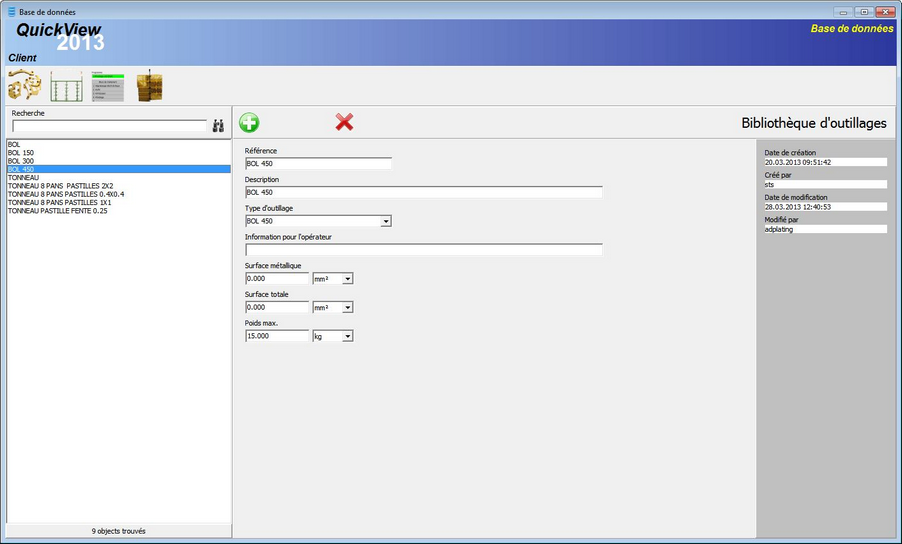Click the Référence input field
The width and height of the screenshot is (902, 544).
pos(318,163)
